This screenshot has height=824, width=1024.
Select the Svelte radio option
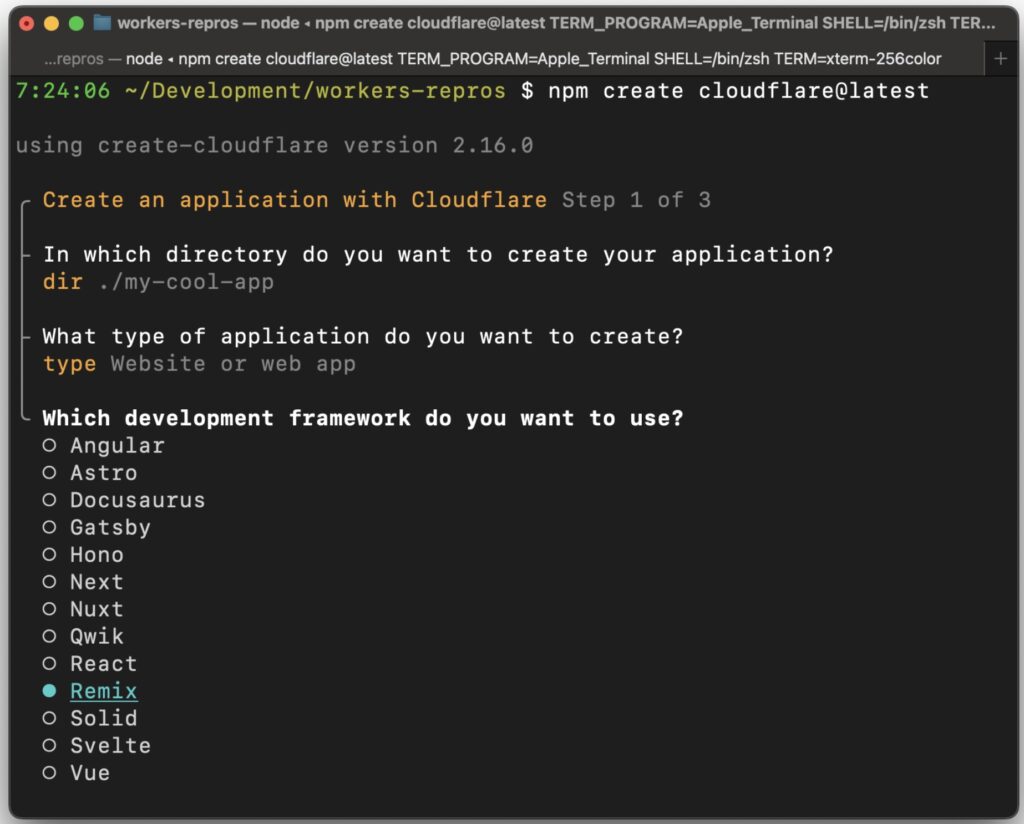pyautogui.click(x=50, y=746)
